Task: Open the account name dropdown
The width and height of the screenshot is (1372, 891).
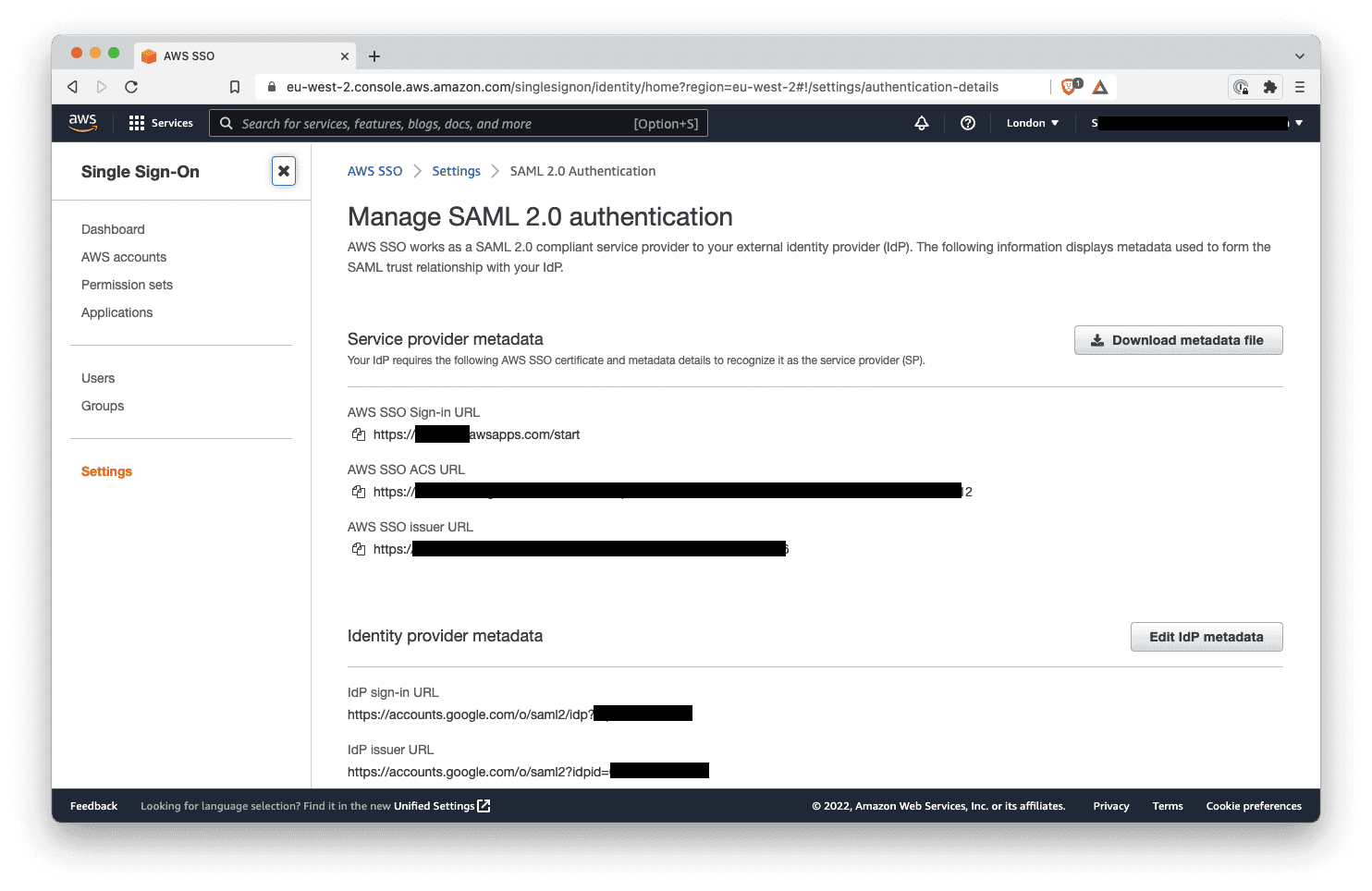Action: click(1198, 123)
